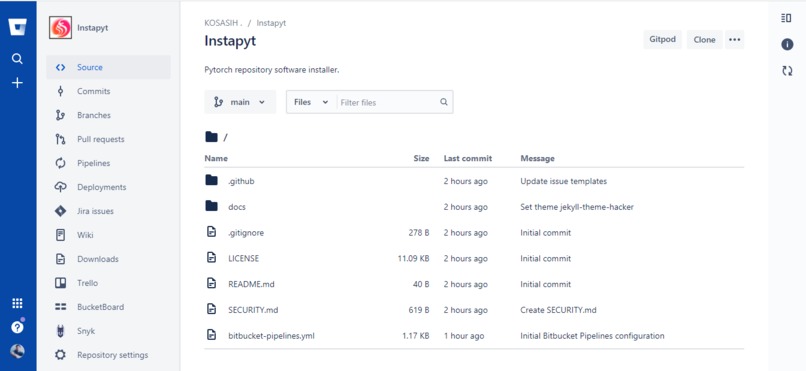Open the help question mark icon
Viewport: 806px width, 371px height.
point(17,327)
